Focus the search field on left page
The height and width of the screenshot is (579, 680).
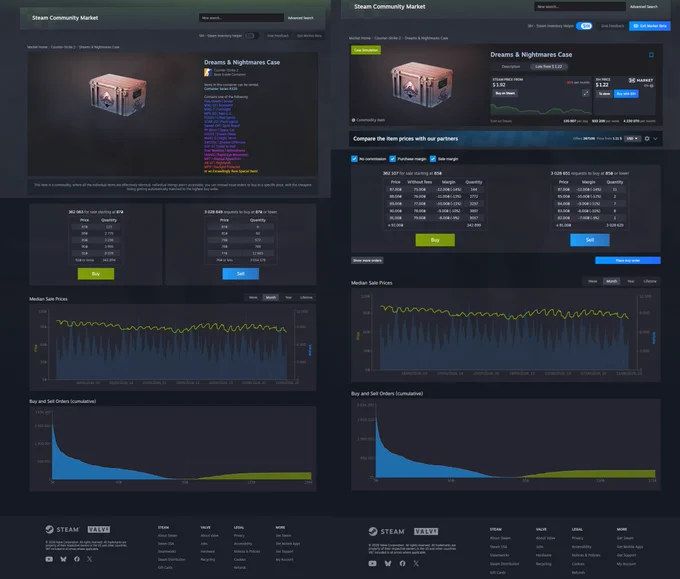coord(242,18)
